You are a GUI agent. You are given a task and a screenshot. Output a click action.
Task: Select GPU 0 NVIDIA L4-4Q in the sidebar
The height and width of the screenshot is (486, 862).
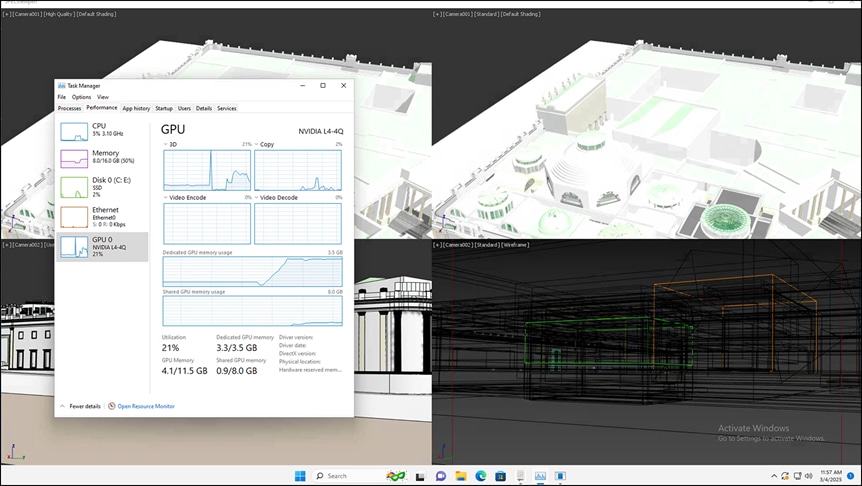coord(102,247)
